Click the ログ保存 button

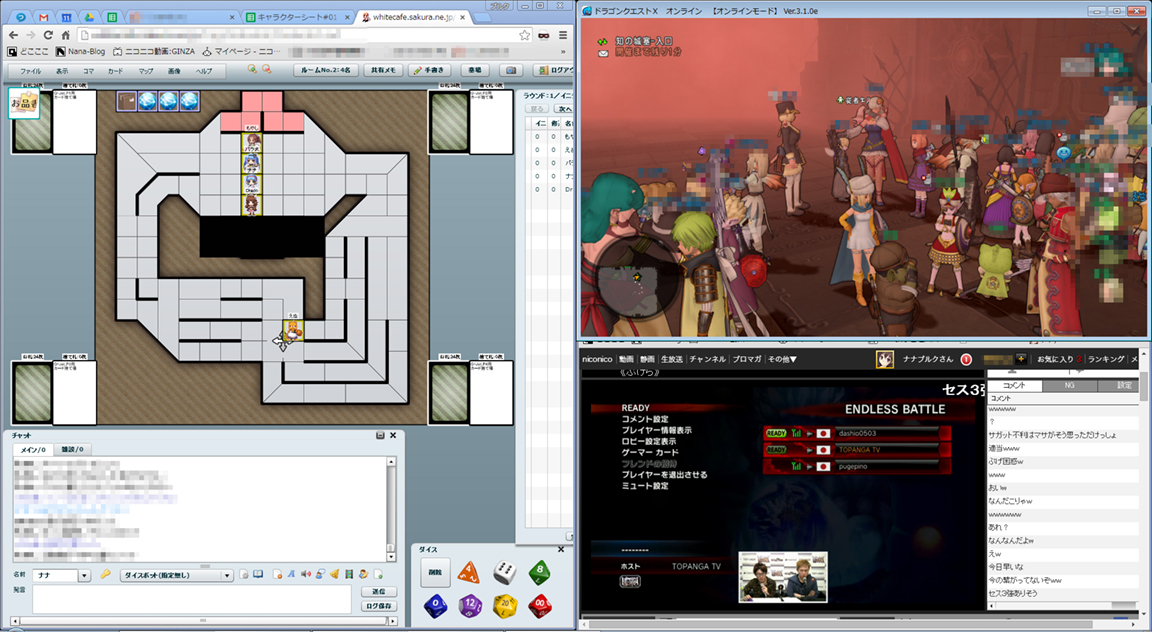(379, 606)
